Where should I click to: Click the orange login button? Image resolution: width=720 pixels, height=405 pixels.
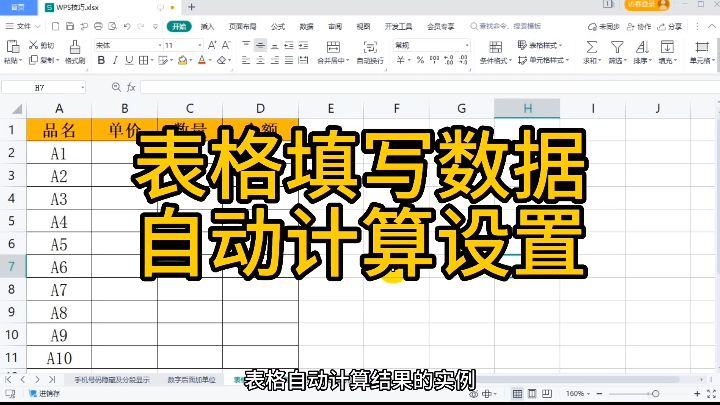click(x=647, y=5)
